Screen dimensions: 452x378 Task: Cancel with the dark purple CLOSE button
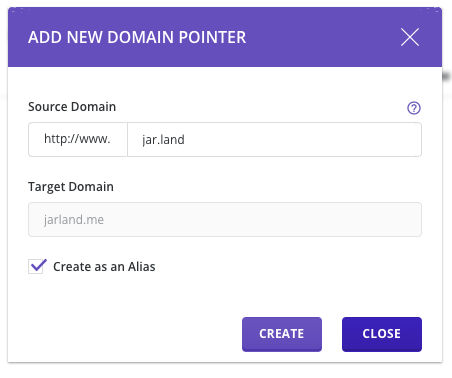click(382, 334)
